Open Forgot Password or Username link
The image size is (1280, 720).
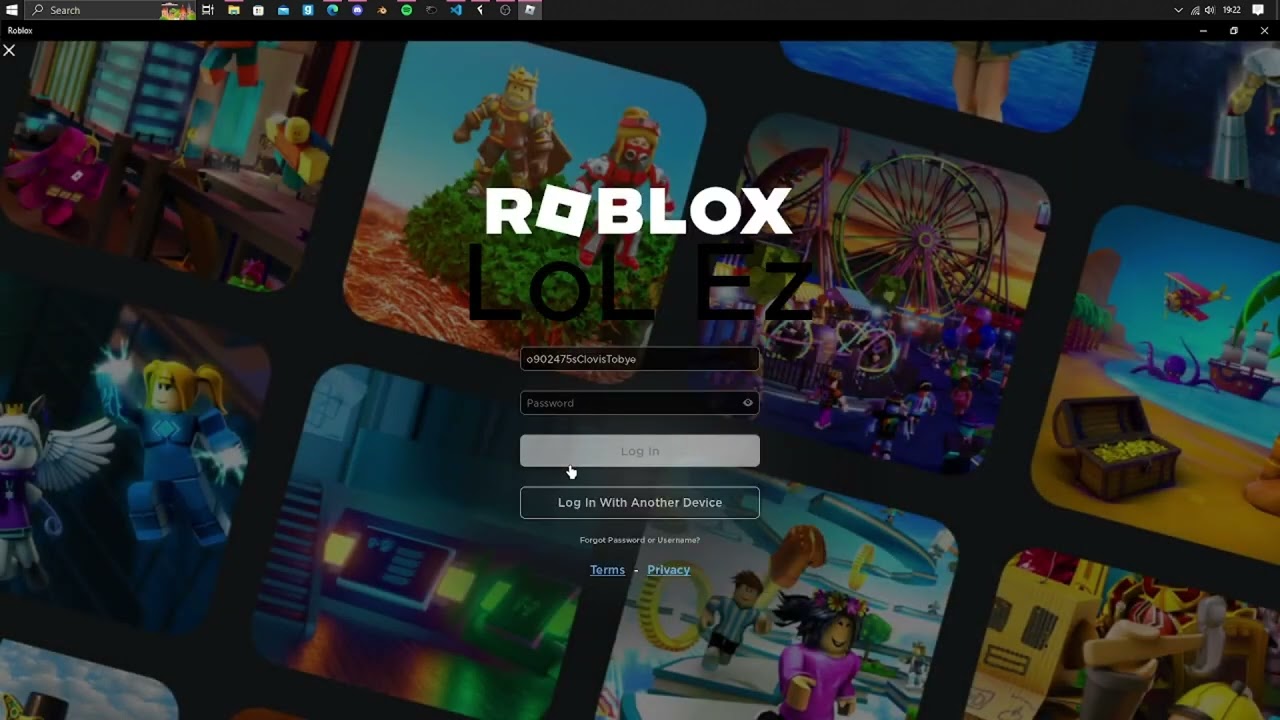pos(640,540)
